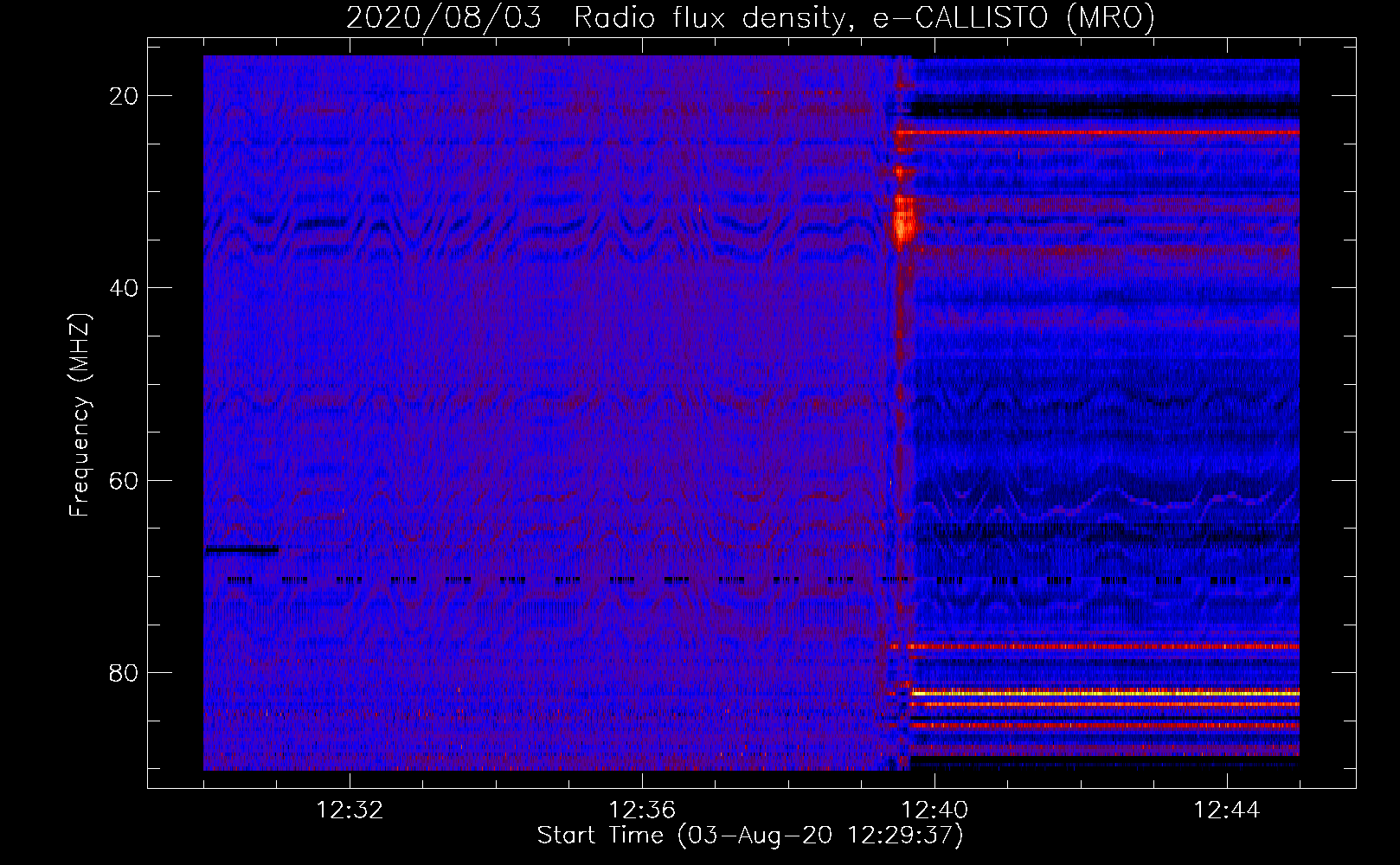Click the 12:40 time tick label

coord(934,811)
